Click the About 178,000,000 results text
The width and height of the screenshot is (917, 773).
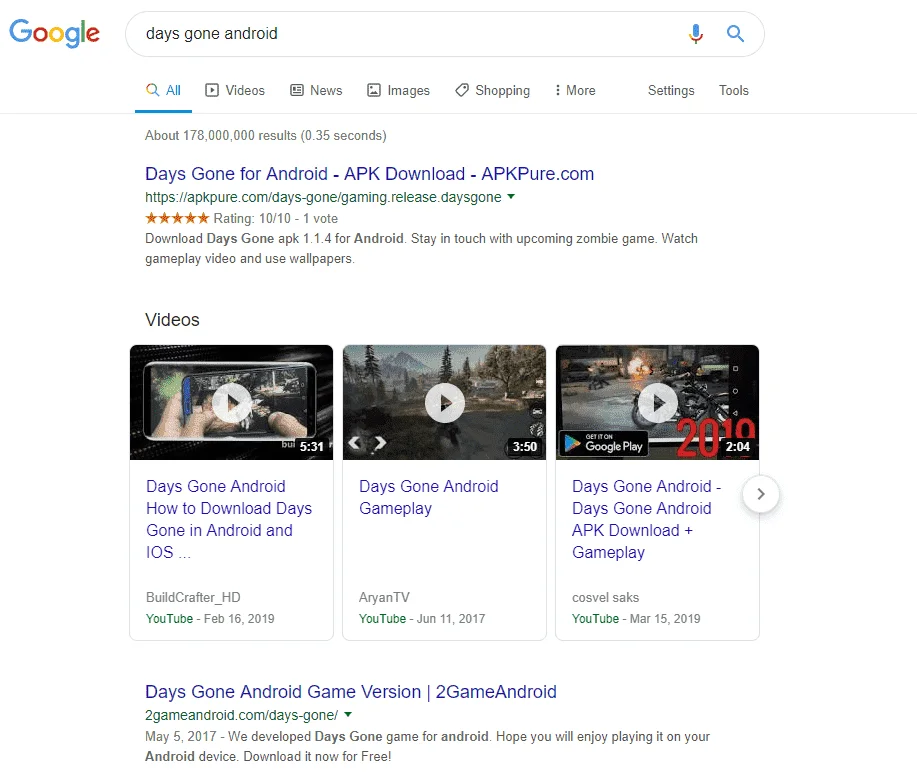pos(266,136)
